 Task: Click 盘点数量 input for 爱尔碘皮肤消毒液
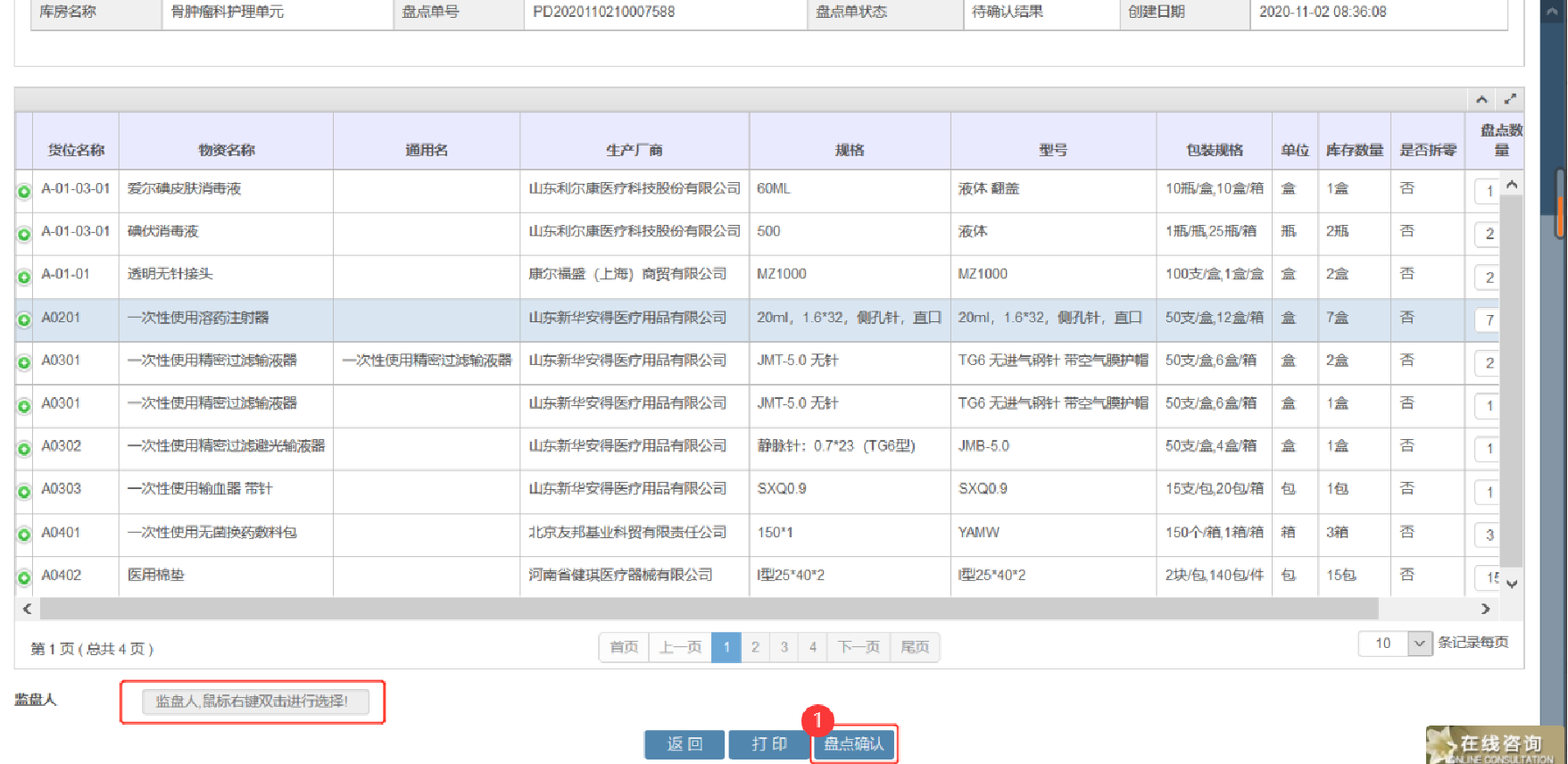point(1488,191)
